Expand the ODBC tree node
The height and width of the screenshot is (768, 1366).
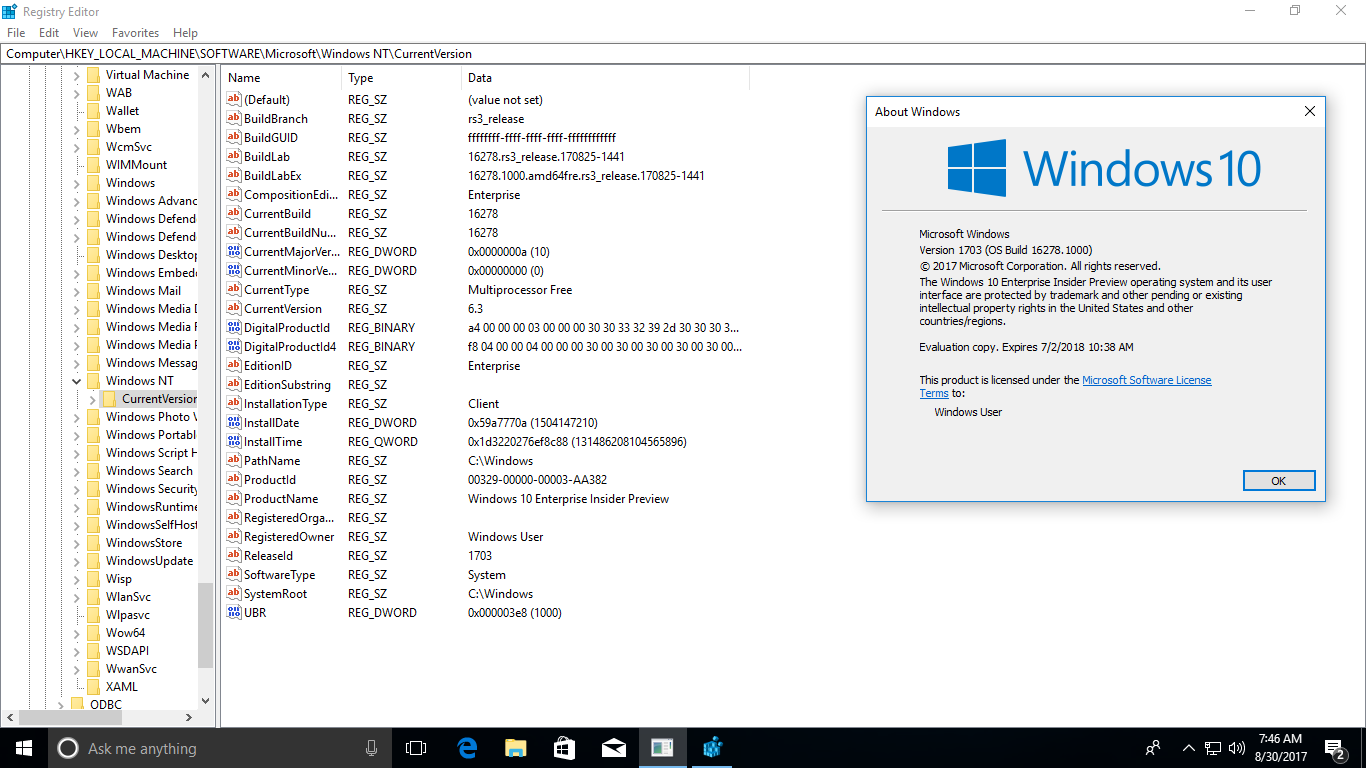click(60, 704)
